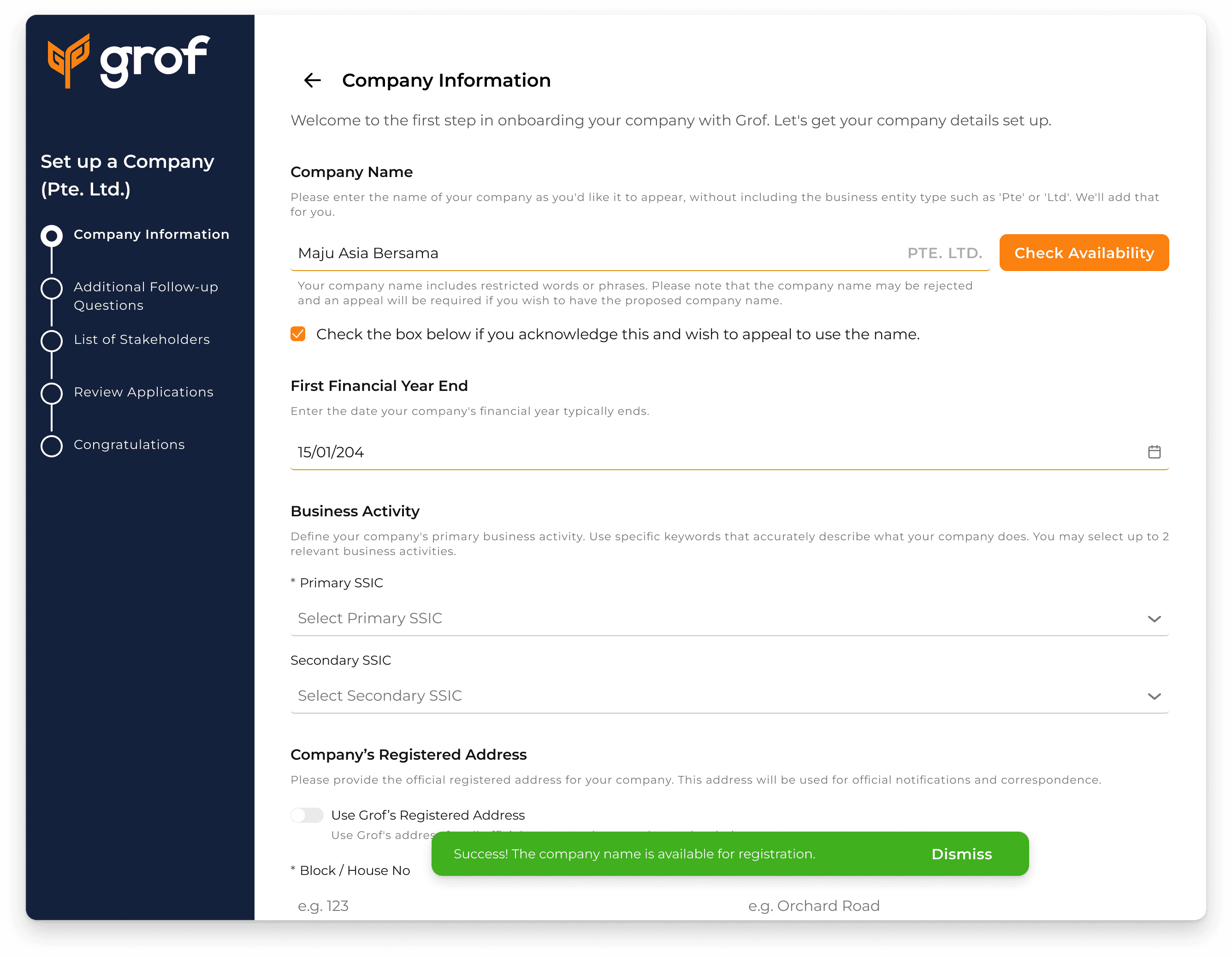Dismiss the success notification
1232x957 pixels.
(x=961, y=854)
